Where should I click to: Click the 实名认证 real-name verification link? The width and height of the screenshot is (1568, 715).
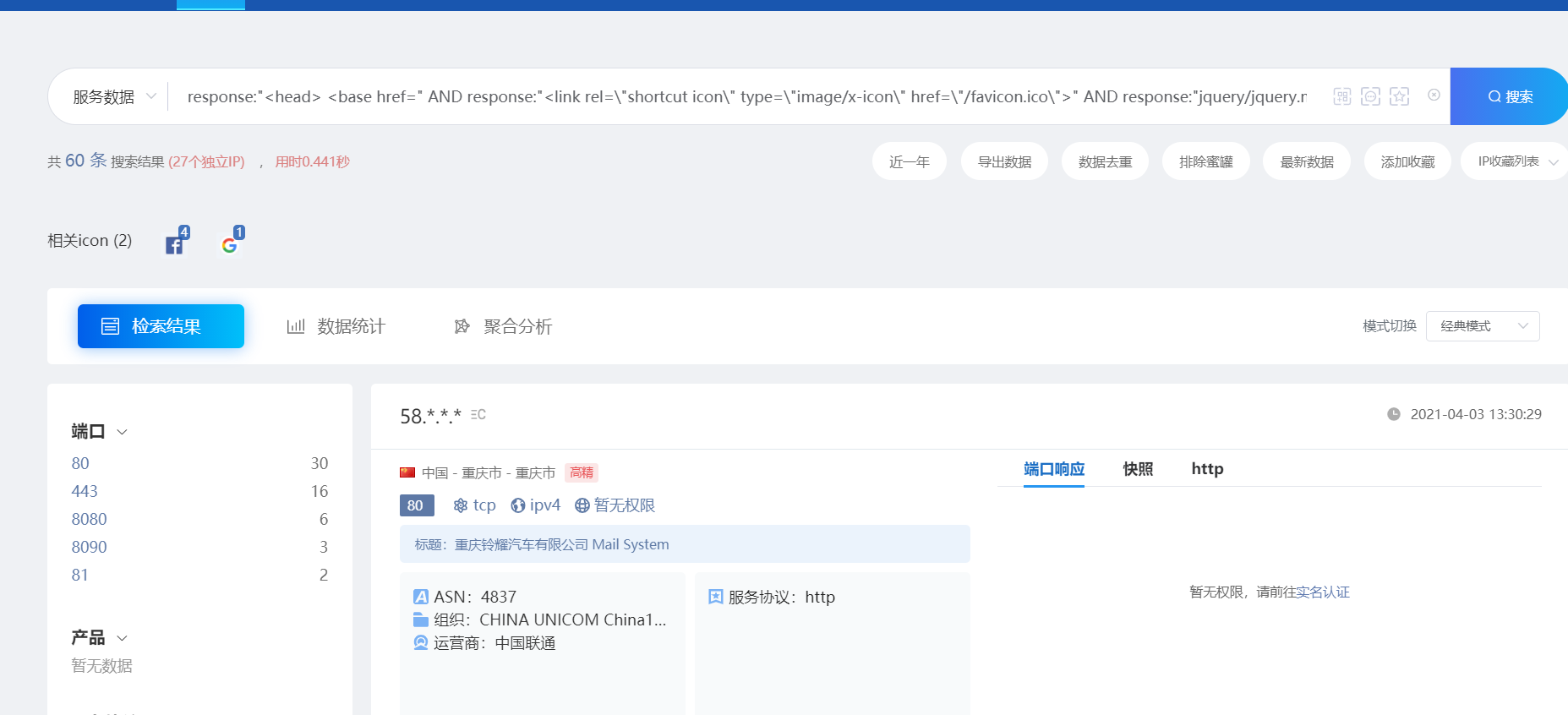1323,592
